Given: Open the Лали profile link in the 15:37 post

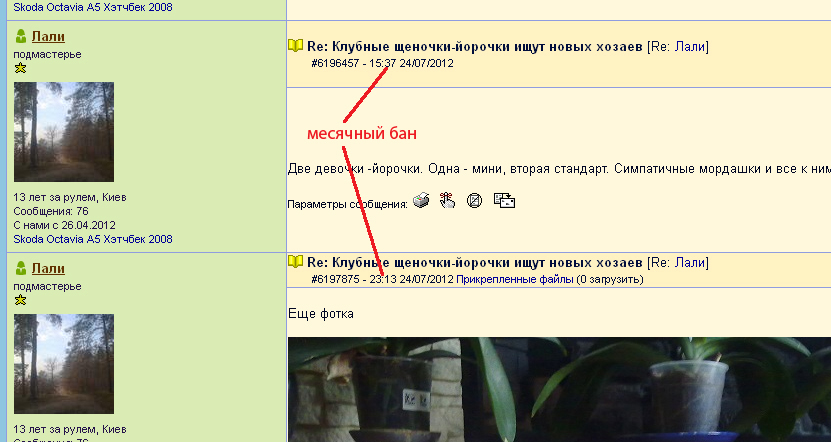Looking at the screenshot, I should (x=48, y=36).
